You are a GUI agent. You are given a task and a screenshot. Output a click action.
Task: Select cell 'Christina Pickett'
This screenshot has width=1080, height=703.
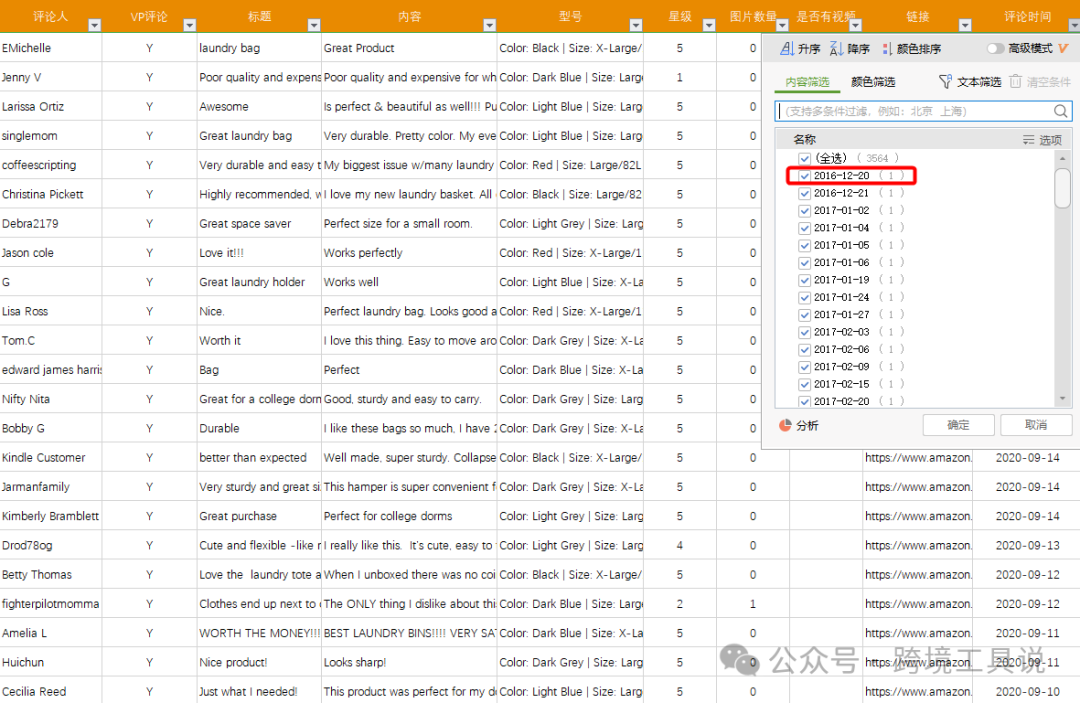pos(51,194)
